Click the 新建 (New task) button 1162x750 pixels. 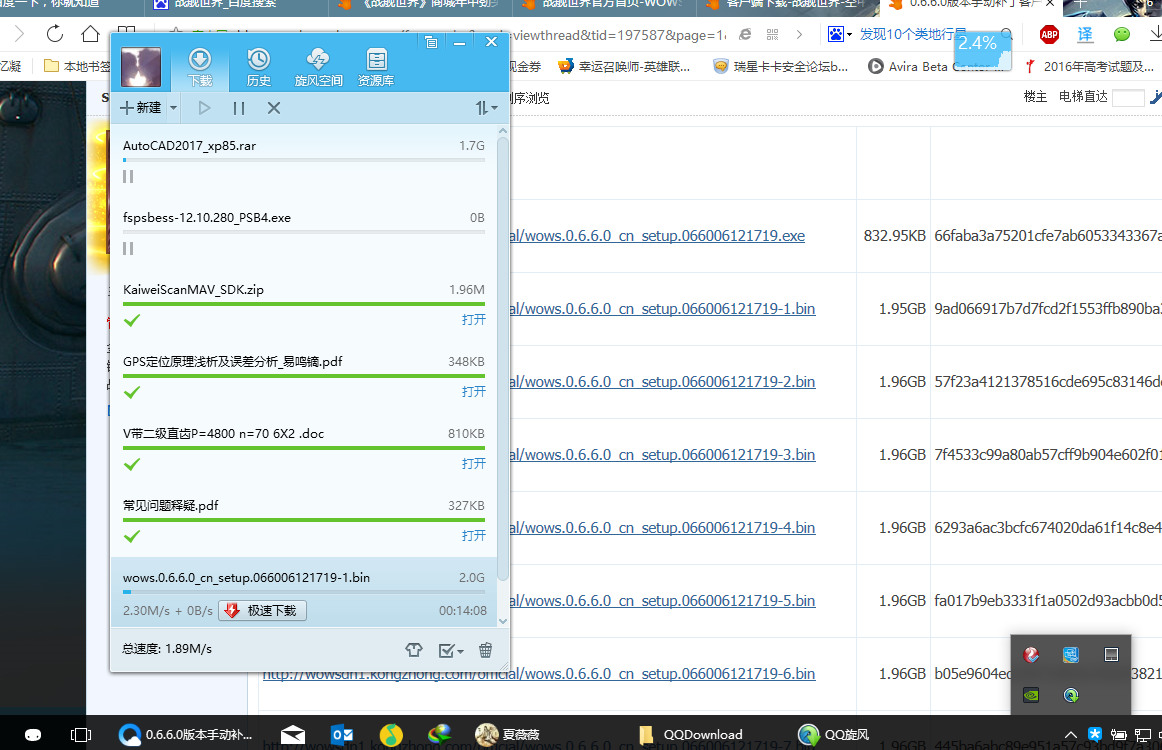141,108
